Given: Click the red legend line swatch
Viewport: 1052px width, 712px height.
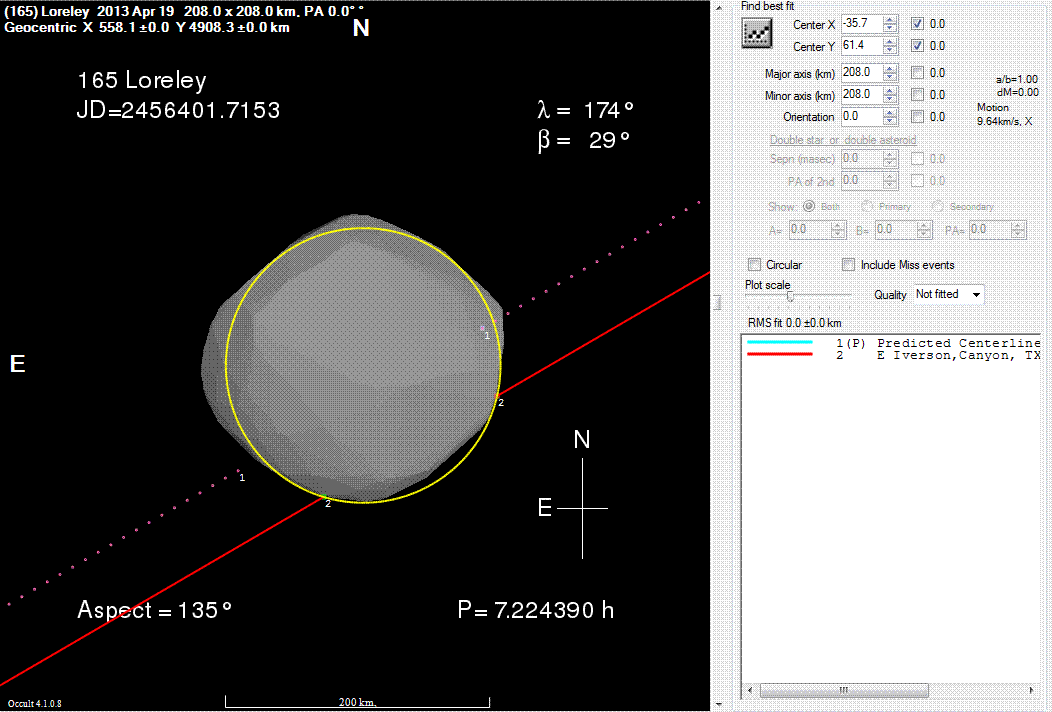Looking at the screenshot, I should coord(780,354).
